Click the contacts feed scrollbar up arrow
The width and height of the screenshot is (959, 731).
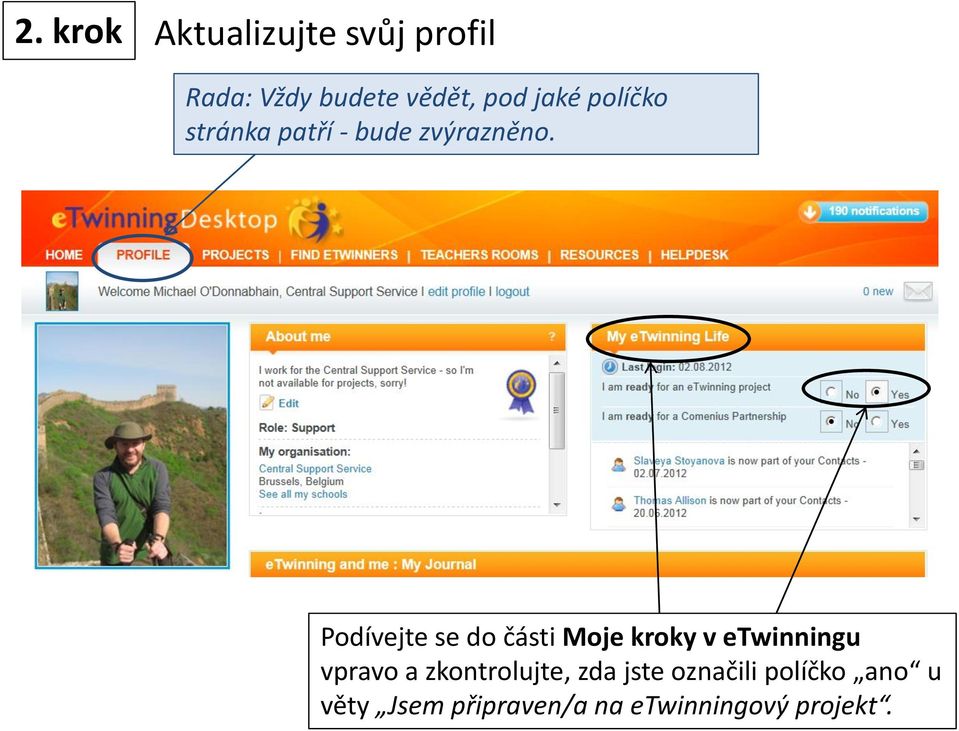(916, 451)
